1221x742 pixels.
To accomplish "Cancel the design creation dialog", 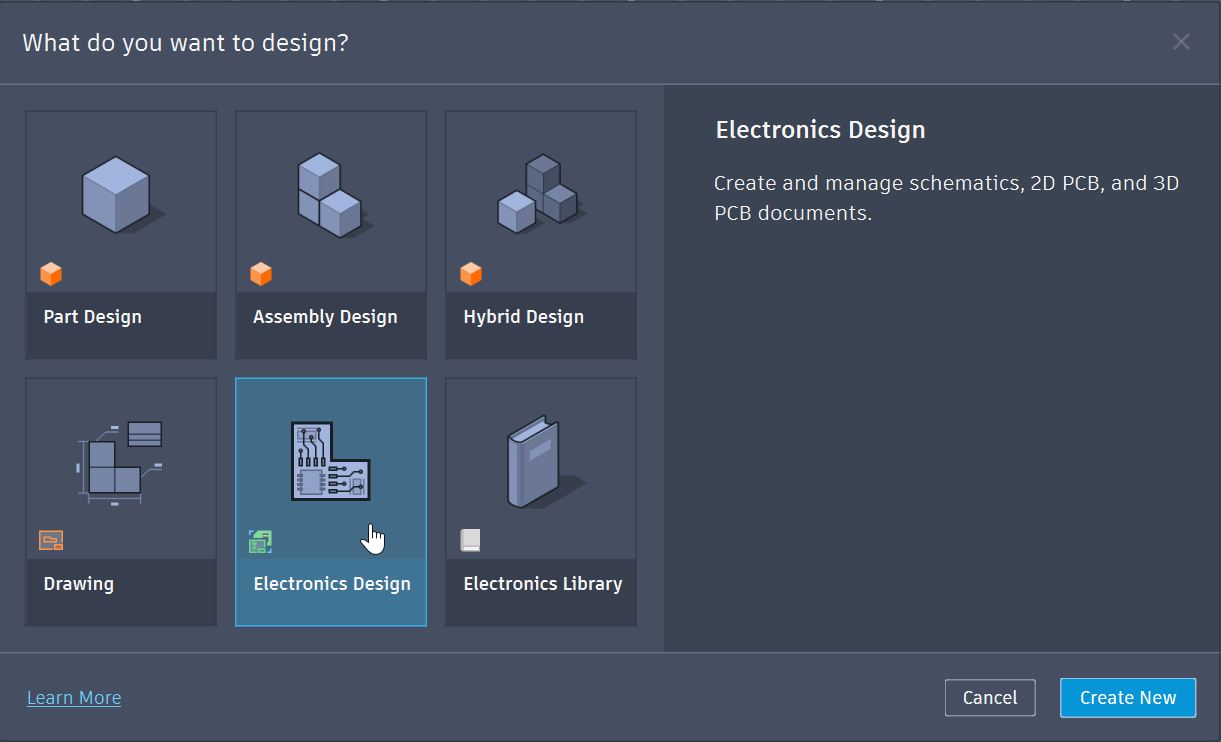I will click(990, 697).
